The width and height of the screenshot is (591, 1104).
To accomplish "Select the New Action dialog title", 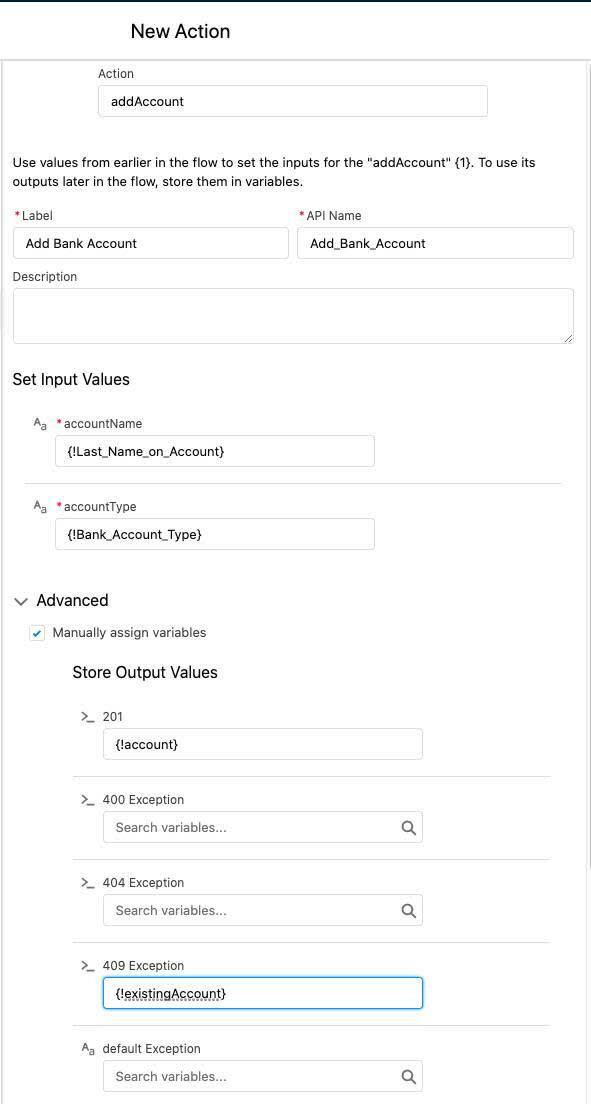I will (179, 31).
